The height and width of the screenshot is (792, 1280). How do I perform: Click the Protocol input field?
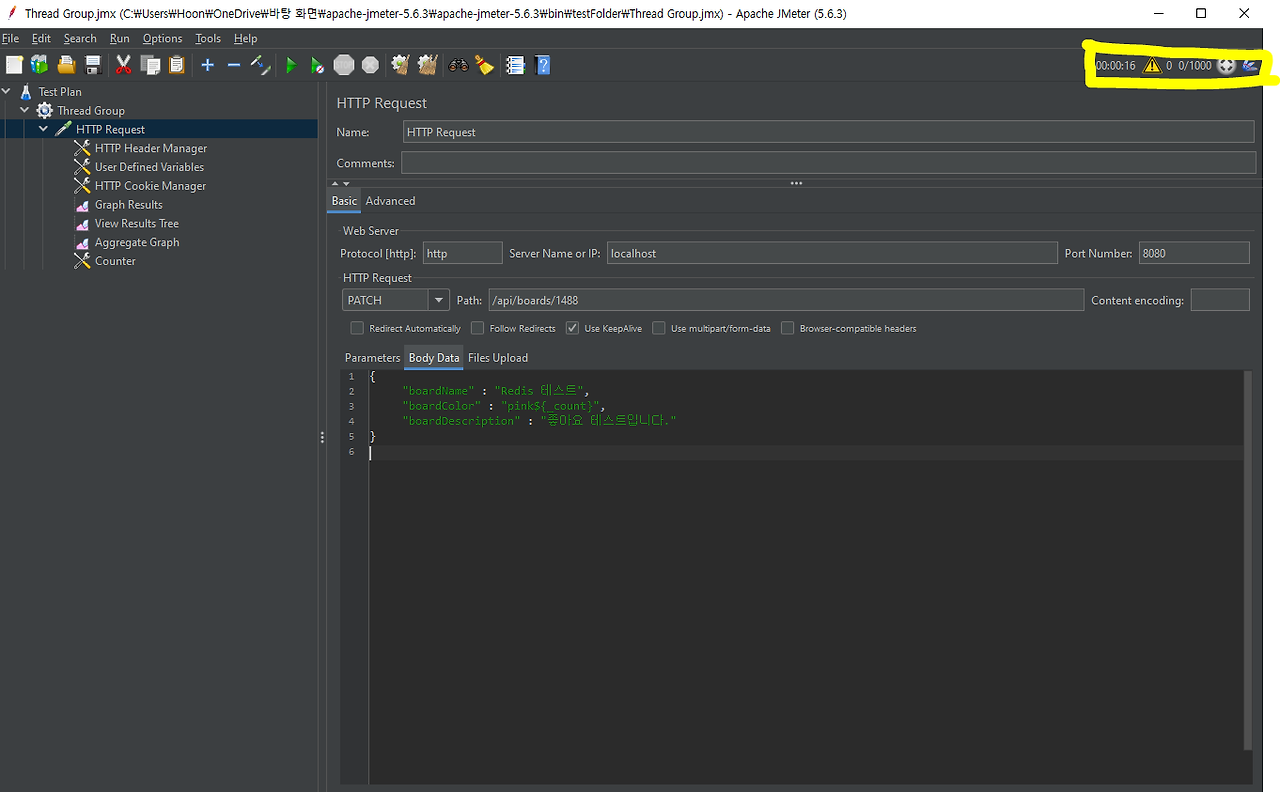click(462, 253)
